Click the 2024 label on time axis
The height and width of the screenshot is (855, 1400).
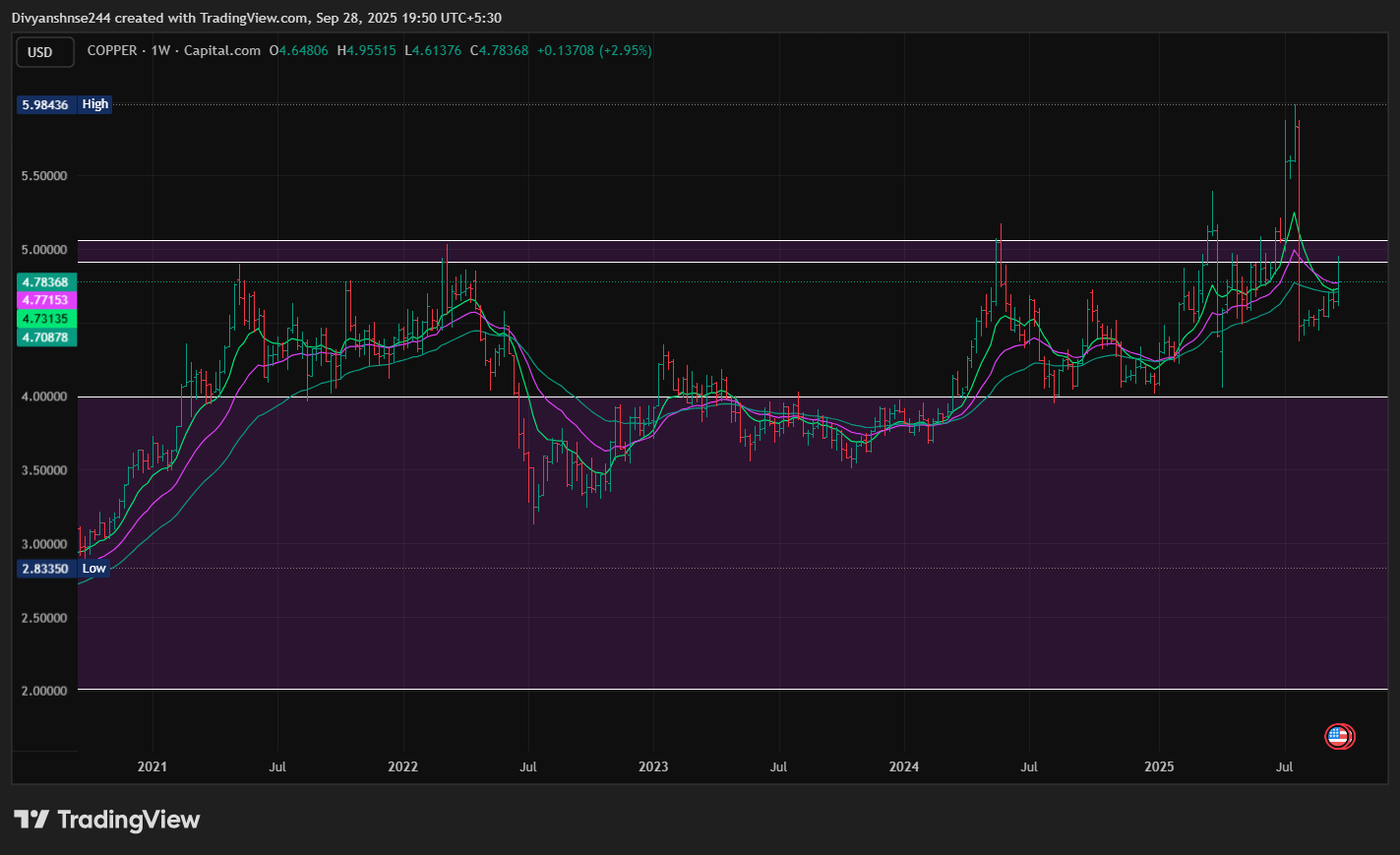tap(904, 766)
